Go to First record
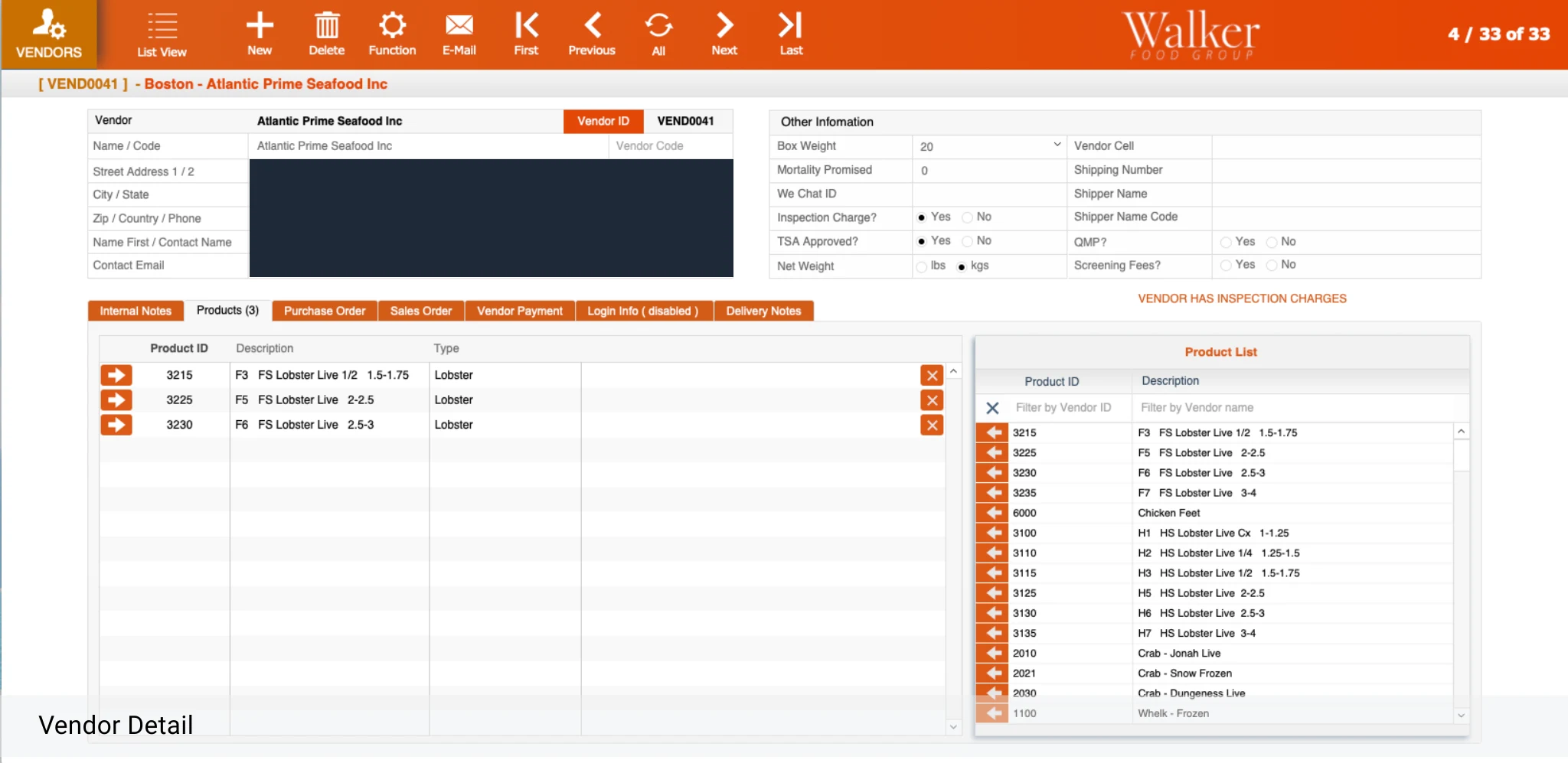This screenshot has height=763, width=1568. (x=526, y=34)
